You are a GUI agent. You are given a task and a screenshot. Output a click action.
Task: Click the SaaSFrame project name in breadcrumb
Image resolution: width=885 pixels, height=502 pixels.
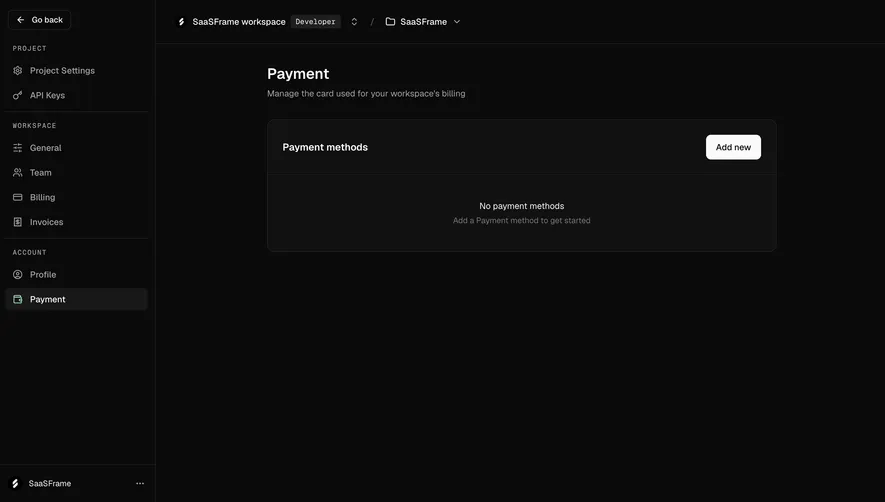point(423,22)
